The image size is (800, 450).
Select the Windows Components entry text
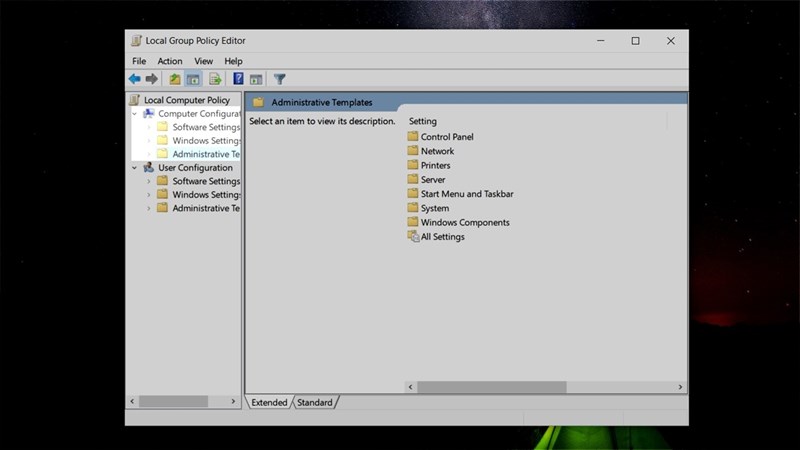(465, 222)
